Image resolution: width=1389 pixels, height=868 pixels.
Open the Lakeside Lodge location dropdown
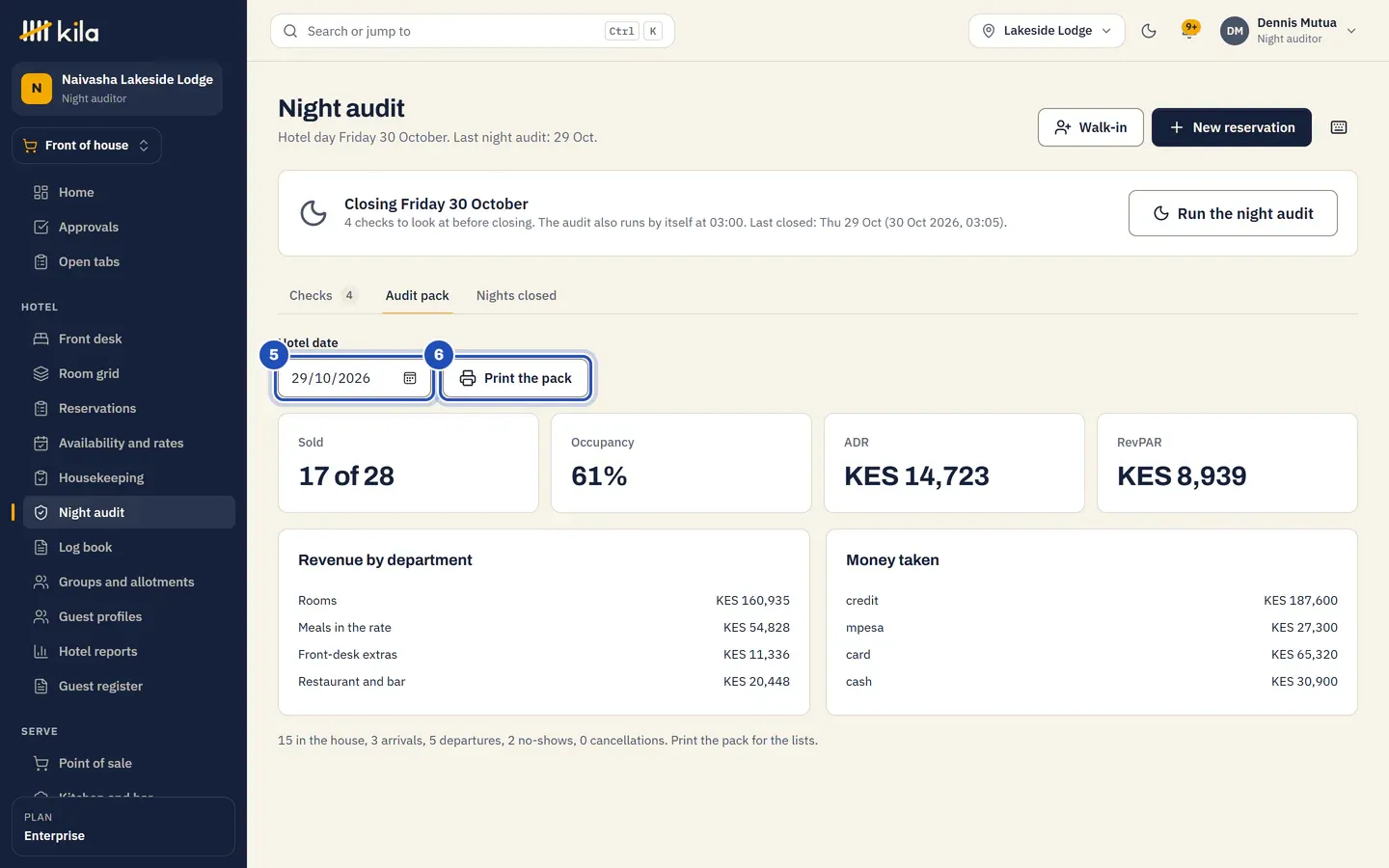[x=1047, y=31]
